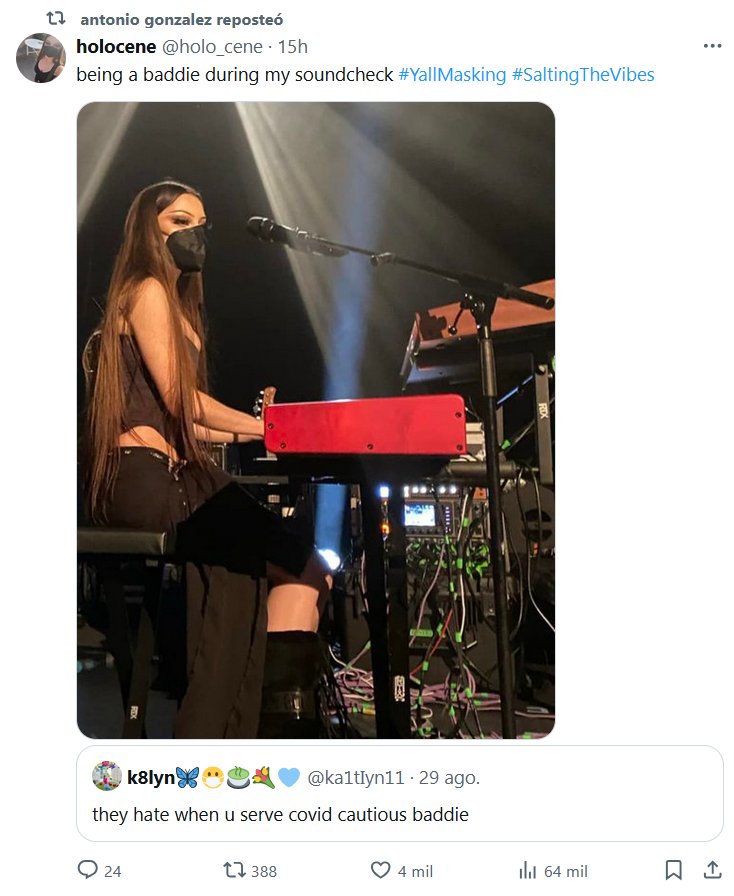Click the reply comment bubble icon
734x896 pixels.
pyautogui.click(x=88, y=870)
